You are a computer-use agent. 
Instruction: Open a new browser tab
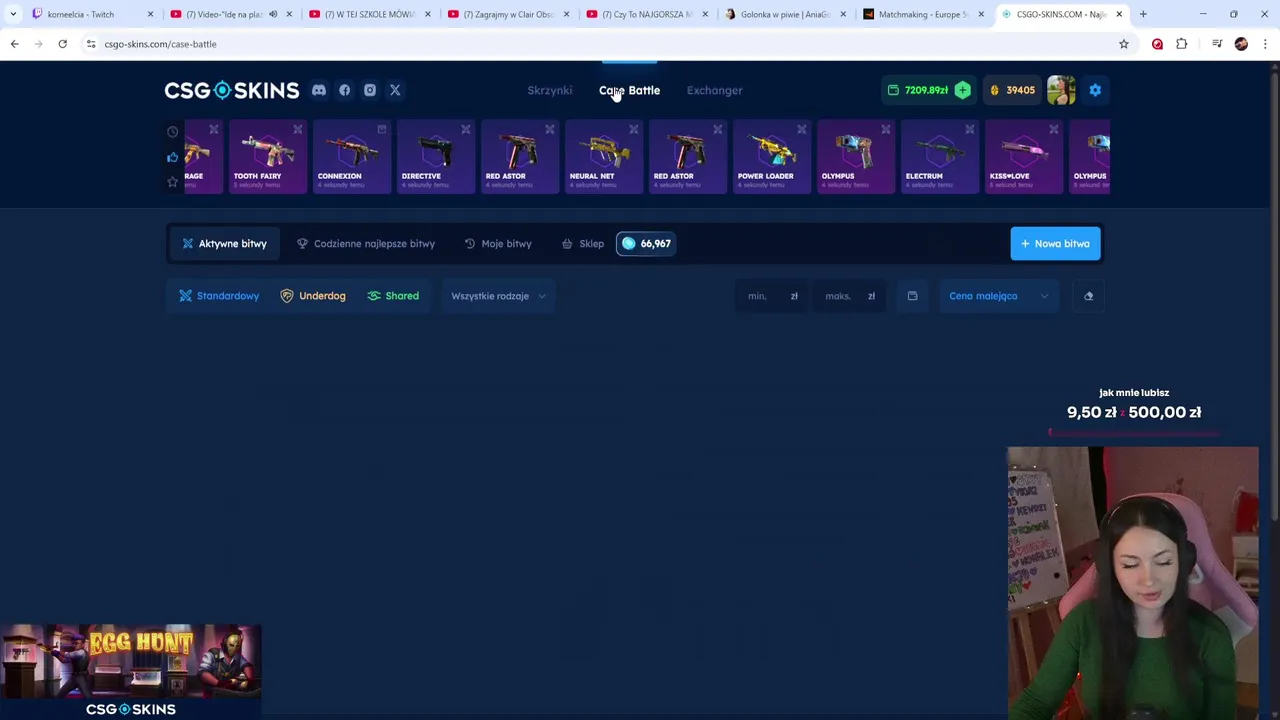(x=1143, y=14)
